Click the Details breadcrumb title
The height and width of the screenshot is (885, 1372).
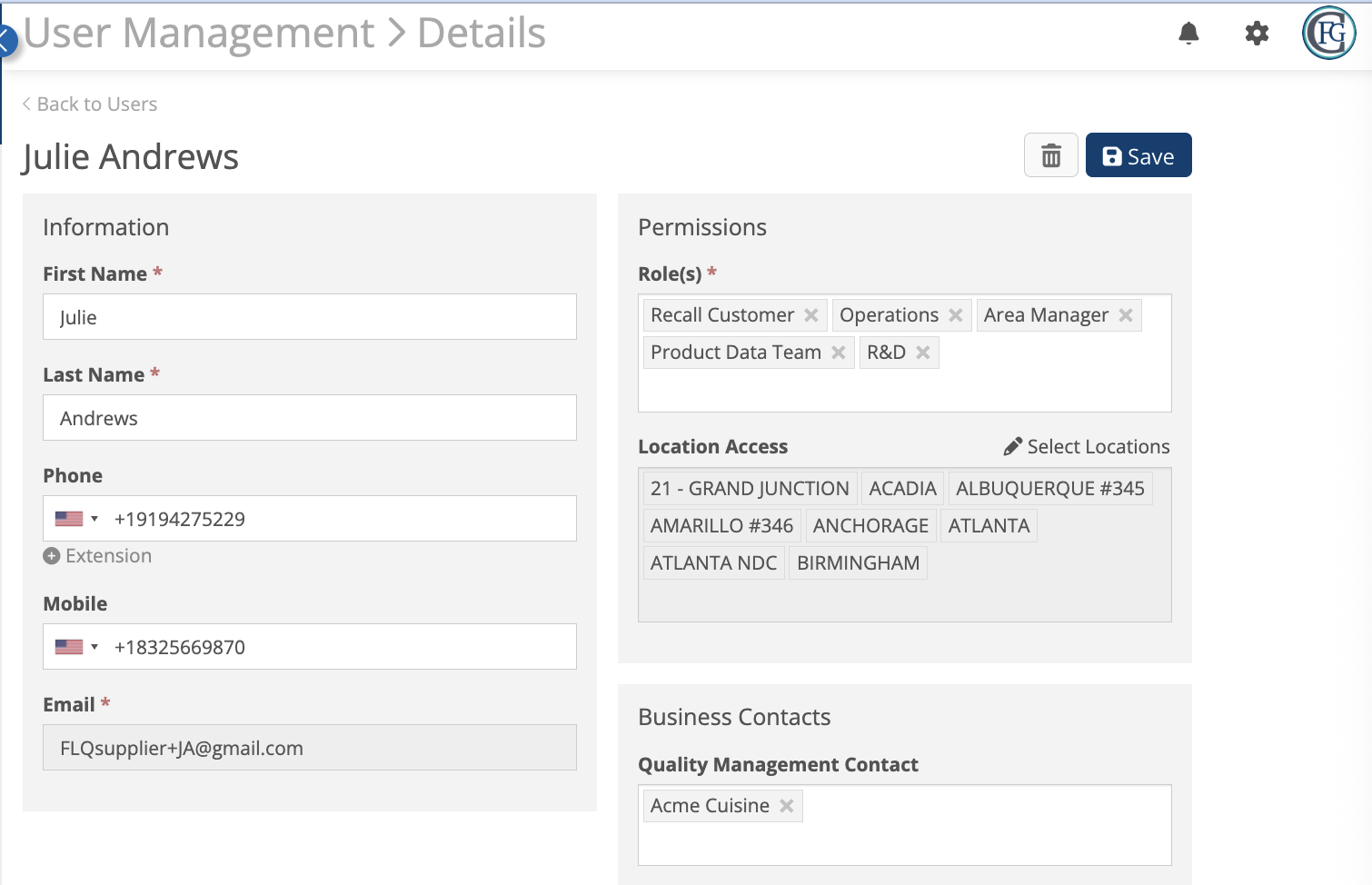coord(481,34)
